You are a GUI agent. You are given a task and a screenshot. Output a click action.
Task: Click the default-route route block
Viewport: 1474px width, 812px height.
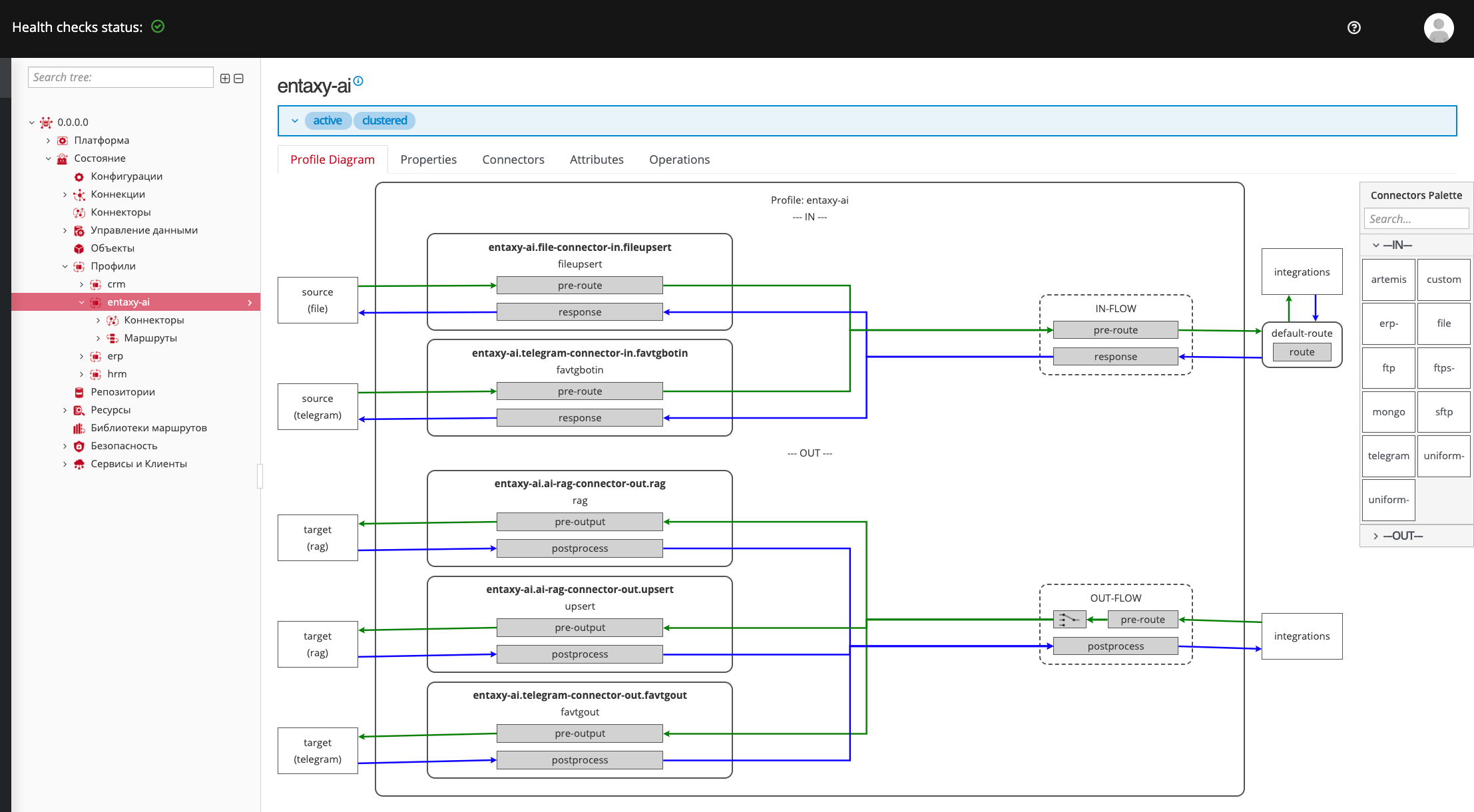pyautogui.click(x=1302, y=352)
